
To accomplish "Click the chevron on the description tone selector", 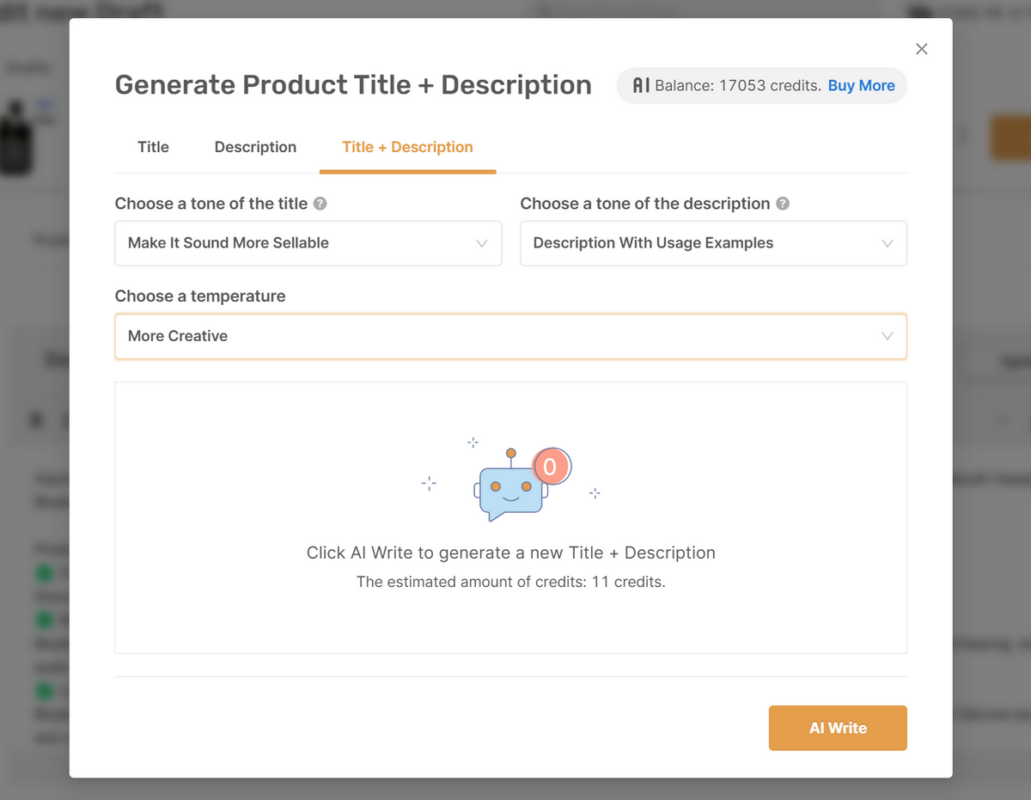I will pos(887,243).
